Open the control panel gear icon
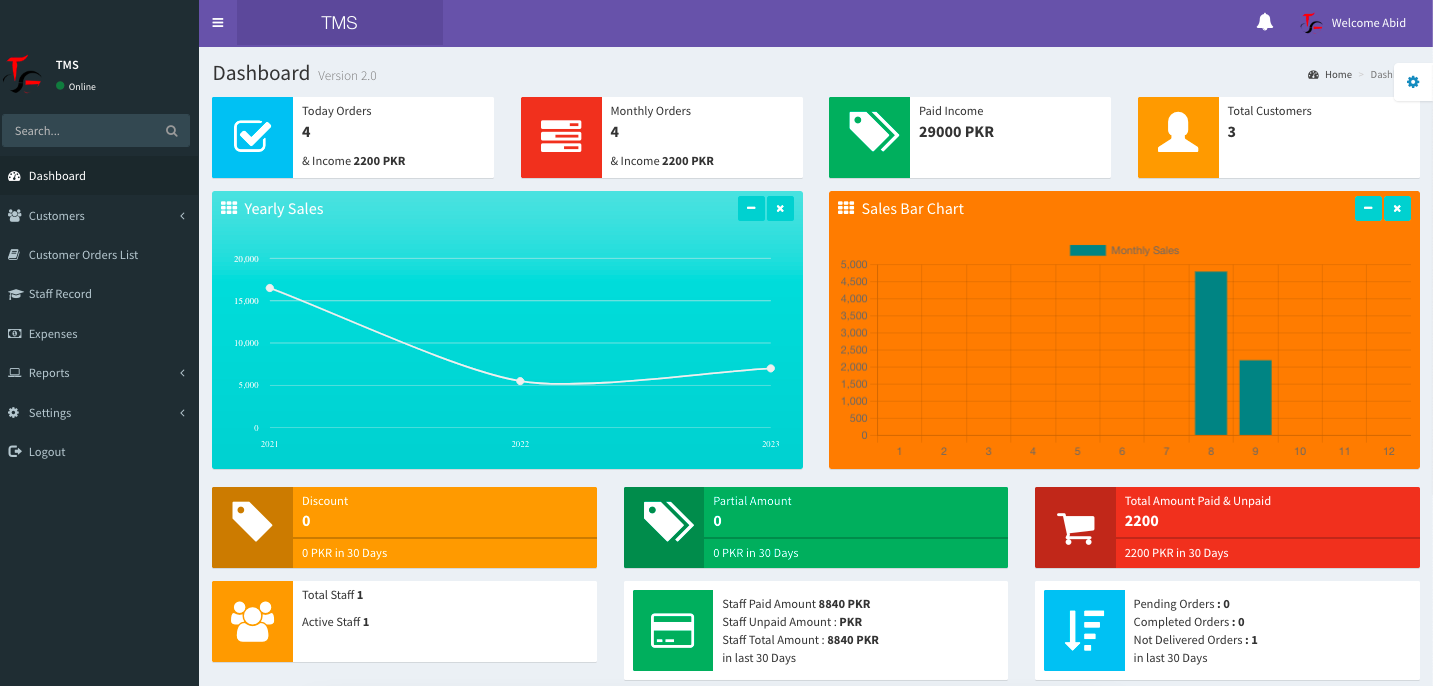 click(x=1413, y=82)
